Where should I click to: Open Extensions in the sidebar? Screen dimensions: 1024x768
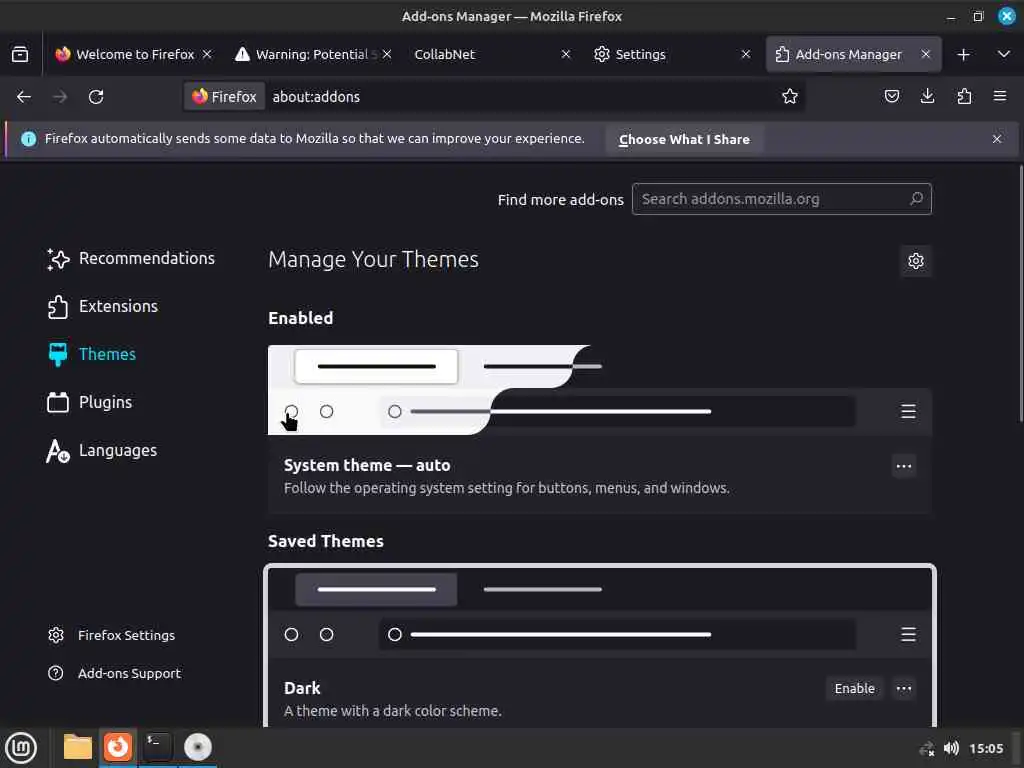point(103,306)
